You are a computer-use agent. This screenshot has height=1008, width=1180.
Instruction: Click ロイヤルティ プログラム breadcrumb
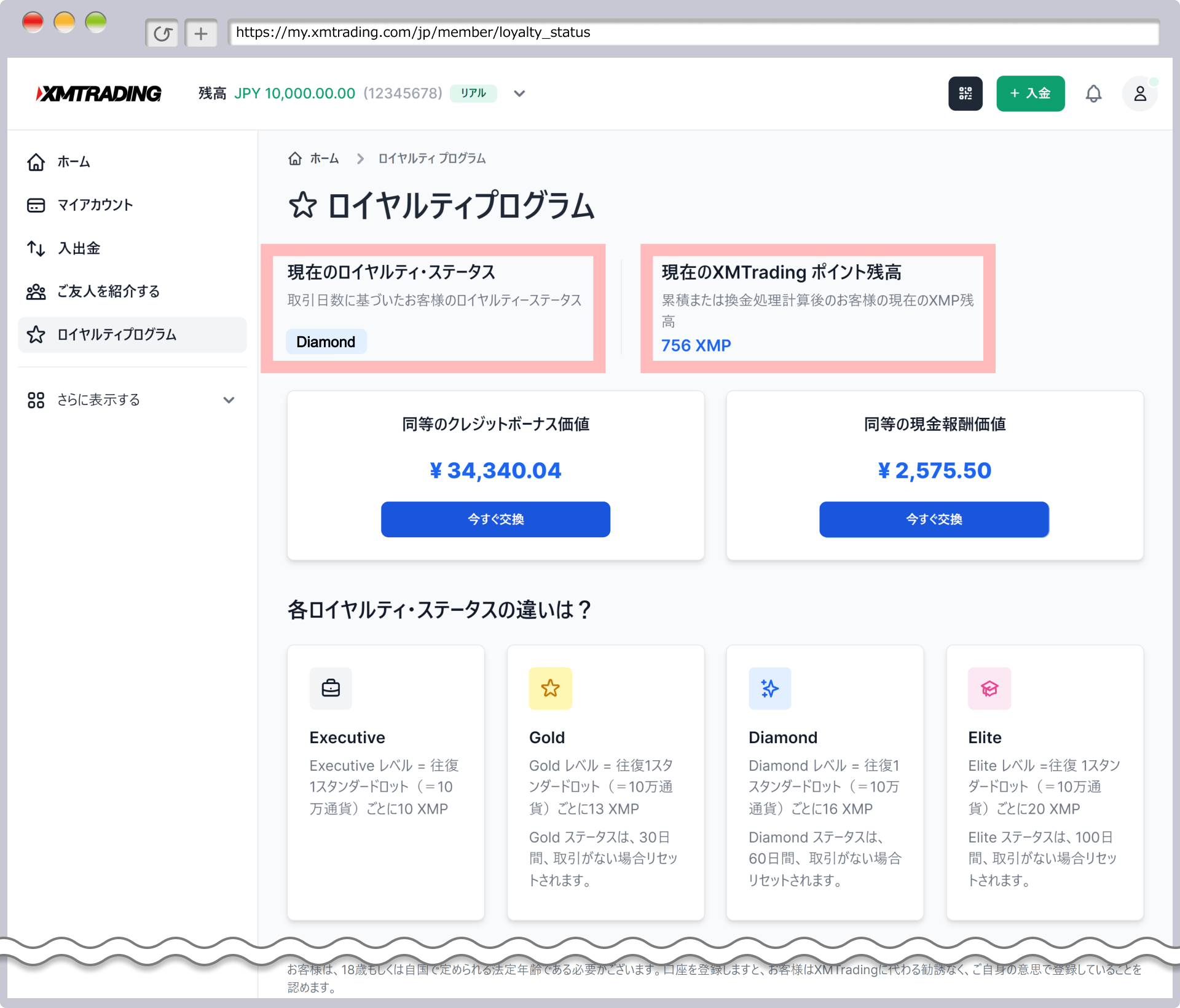pyautogui.click(x=432, y=159)
